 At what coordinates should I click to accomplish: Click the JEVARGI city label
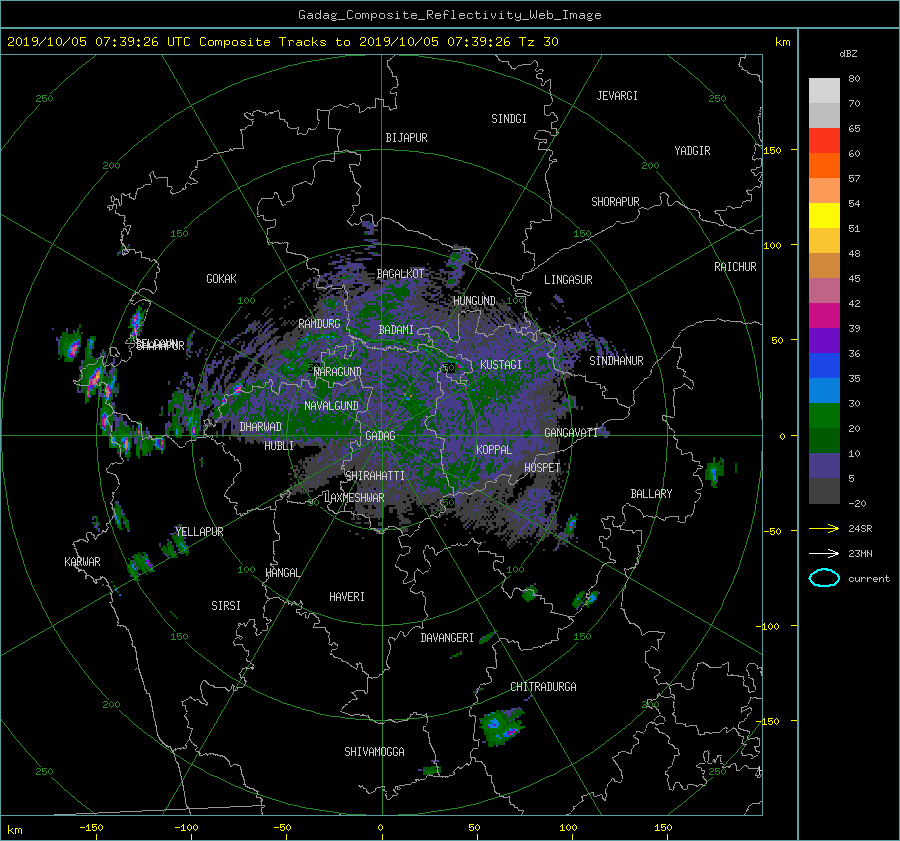(x=617, y=96)
